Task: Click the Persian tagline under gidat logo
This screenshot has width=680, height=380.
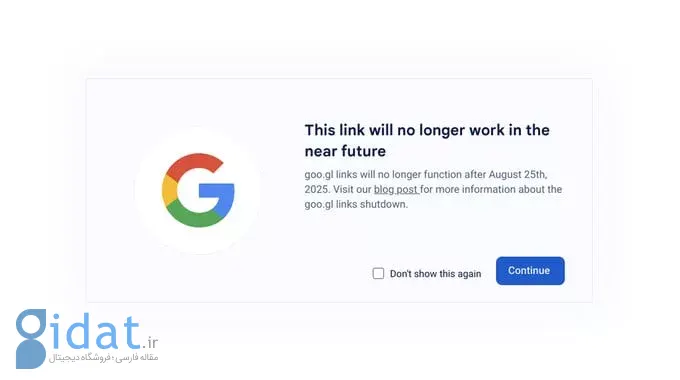Action: click(x=103, y=358)
